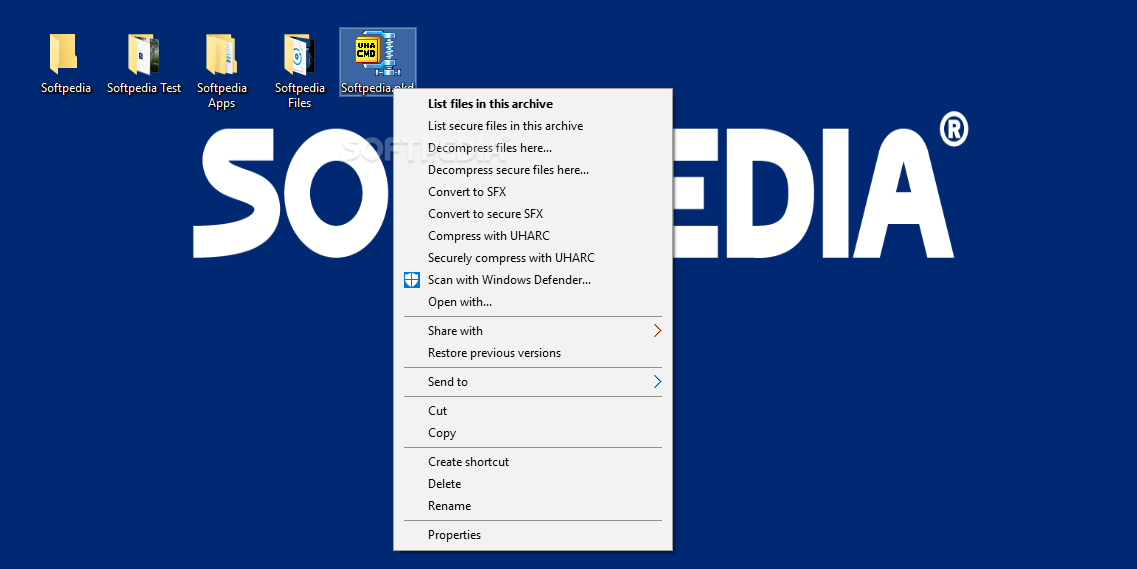Image resolution: width=1137 pixels, height=569 pixels.
Task: Choose Delete from the context menu
Action: click(533, 484)
